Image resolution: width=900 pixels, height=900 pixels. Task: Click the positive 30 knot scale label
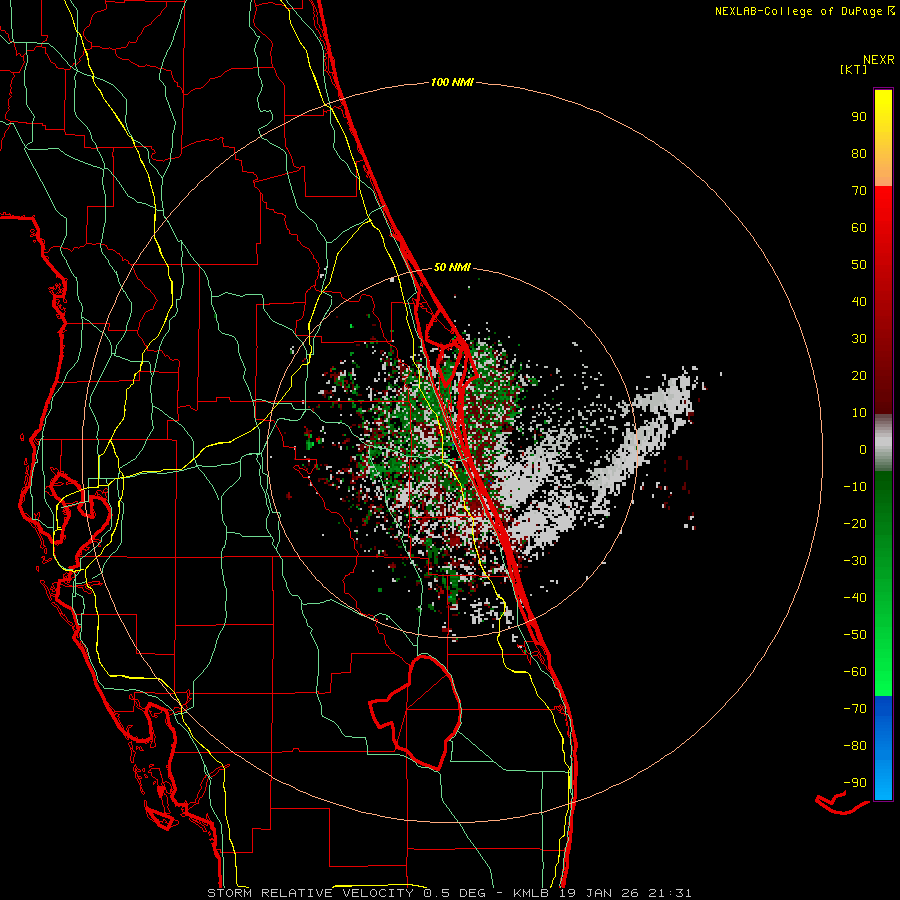859,339
